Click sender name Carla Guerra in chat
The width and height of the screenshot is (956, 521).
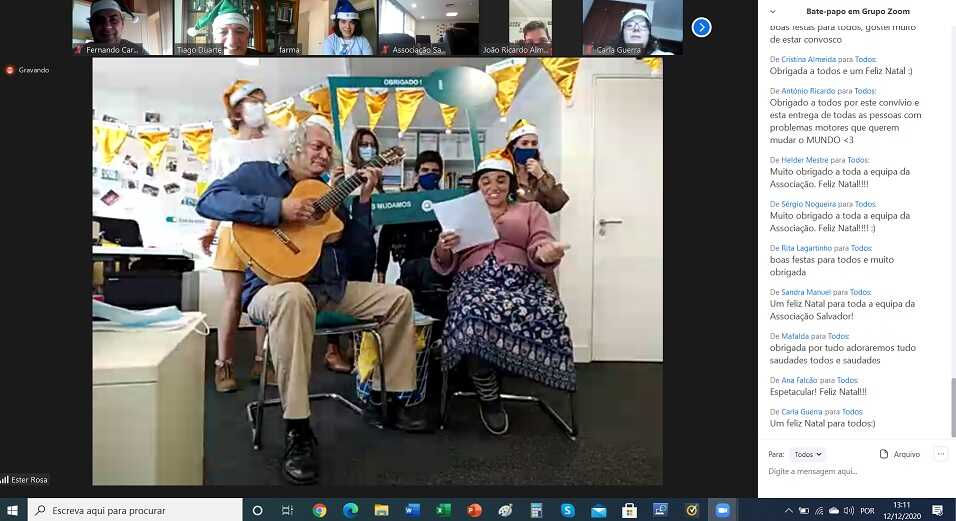[x=802, y=412]
